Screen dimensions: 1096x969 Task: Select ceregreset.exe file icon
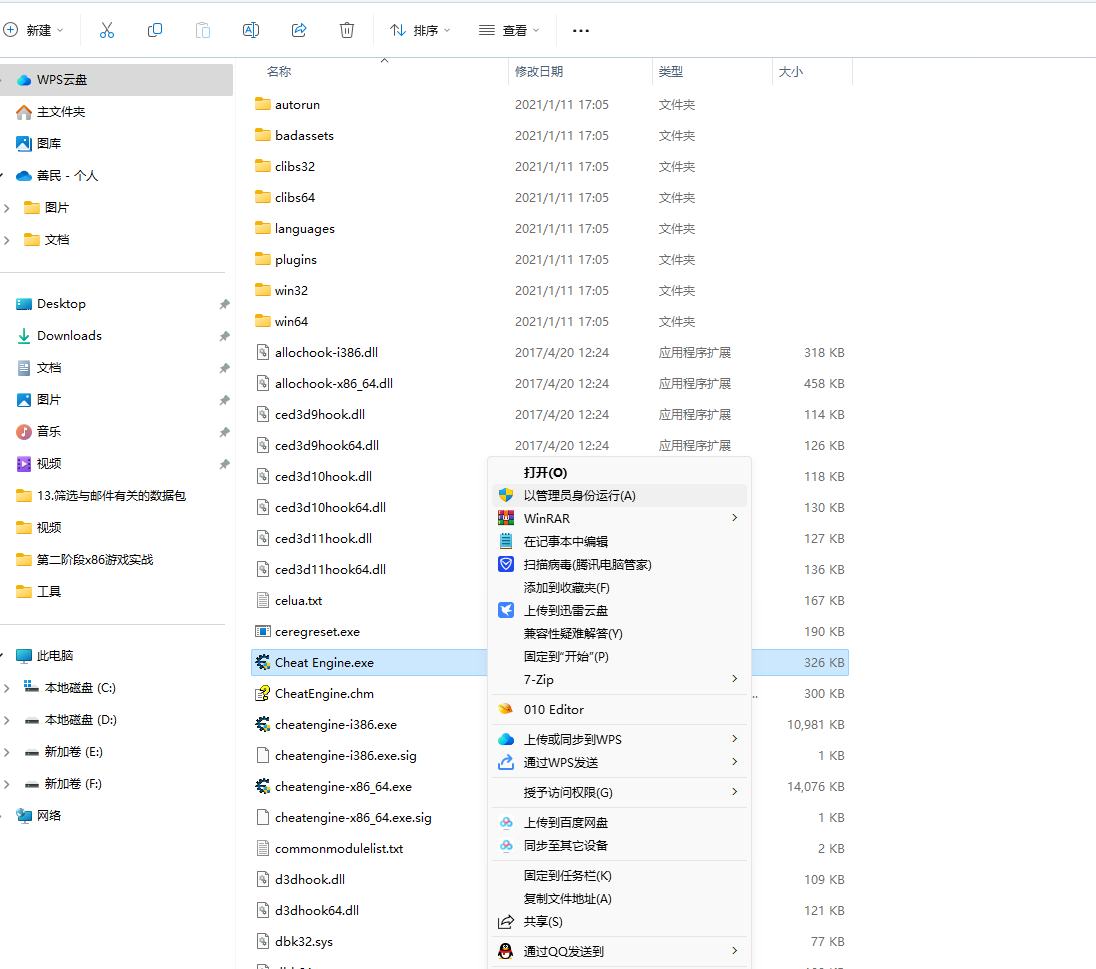(x=263, y=631)
